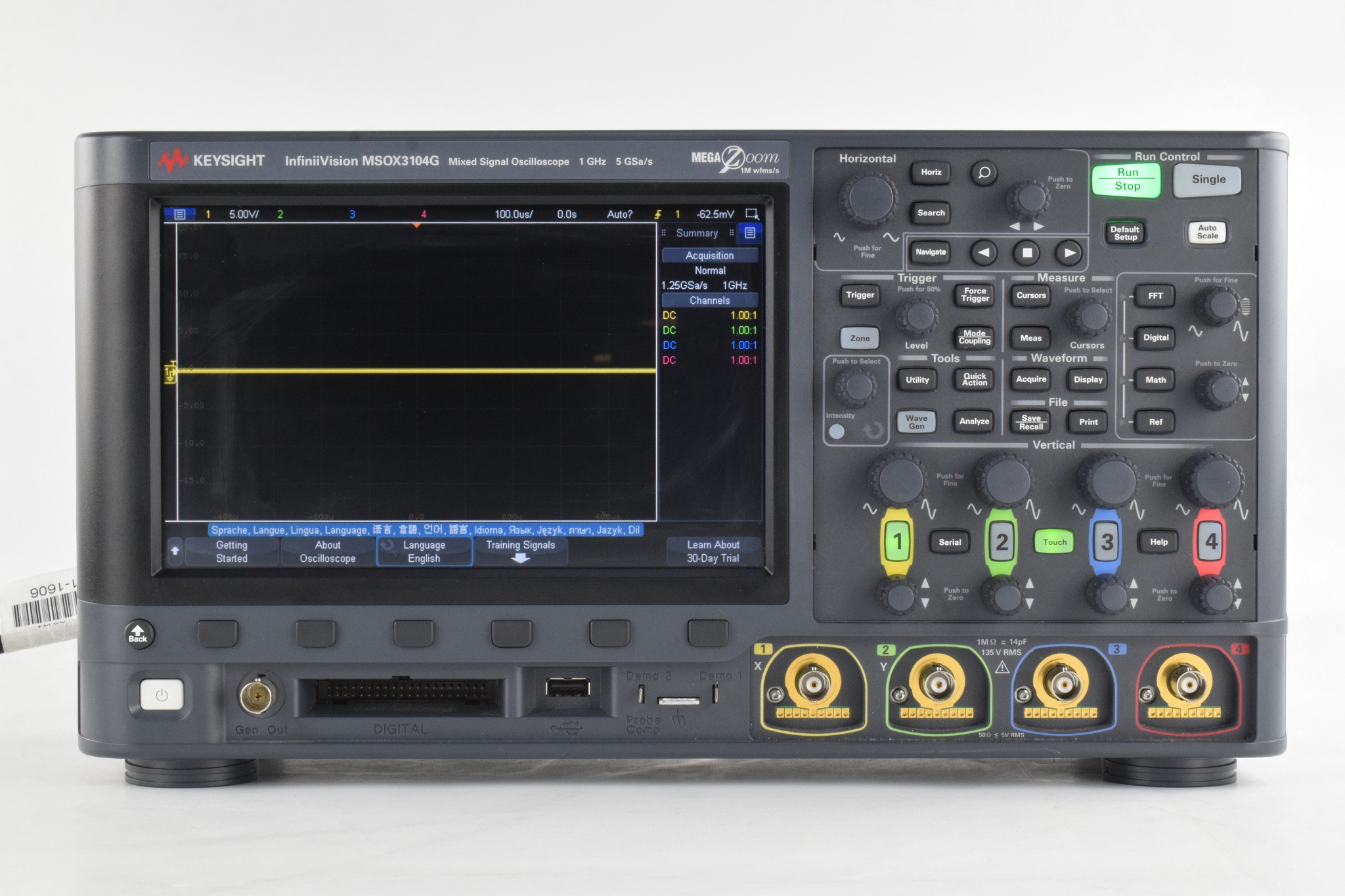
Task: Click the orange trigger position marker at top
Action: (x=416, y=224)
